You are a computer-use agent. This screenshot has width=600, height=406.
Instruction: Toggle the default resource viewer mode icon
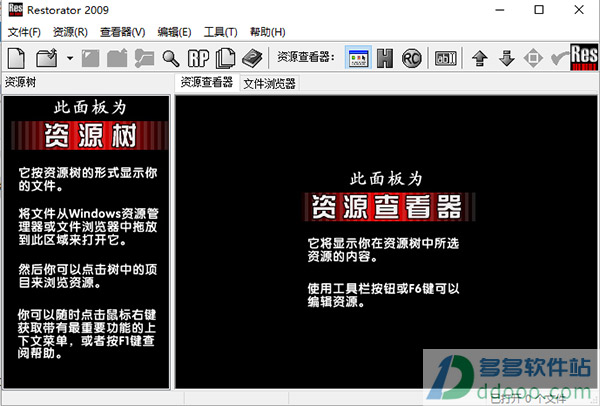[358, 57]
